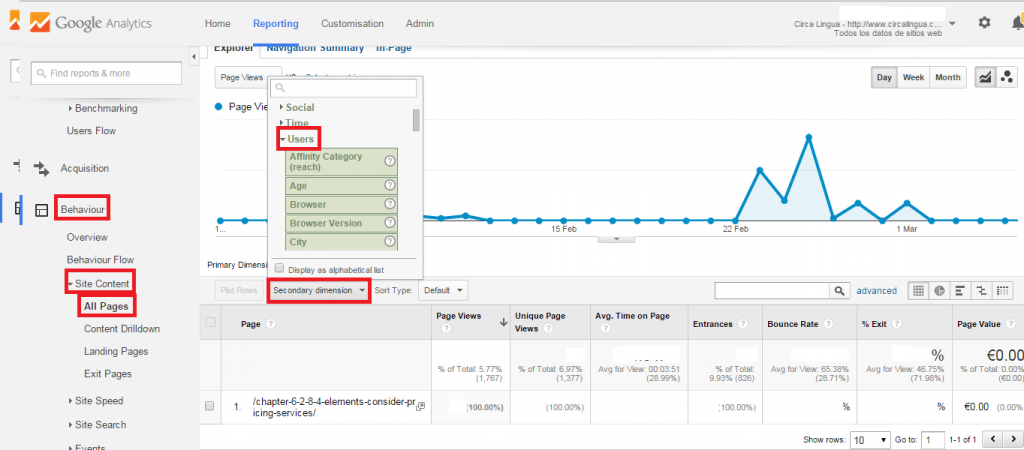Select the Age dimension
Image resolution: width=1024 pixels, height=450 pixels.
coord(342,185)
